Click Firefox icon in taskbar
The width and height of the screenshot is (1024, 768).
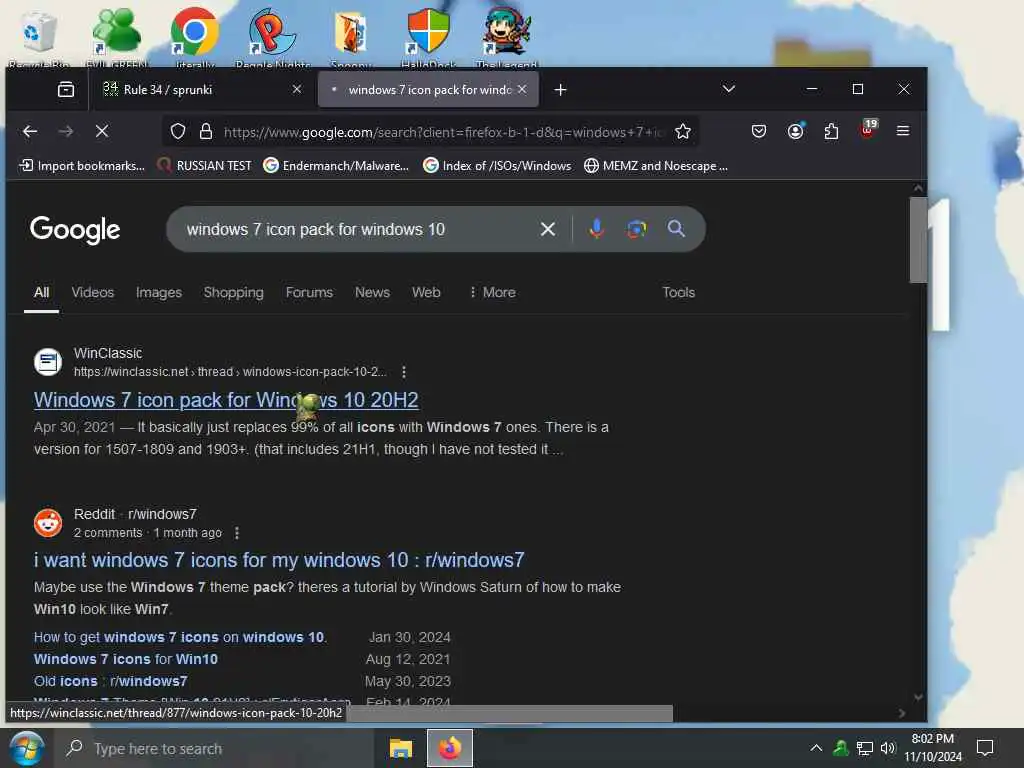pyautogui.click(x=449, y=748)
